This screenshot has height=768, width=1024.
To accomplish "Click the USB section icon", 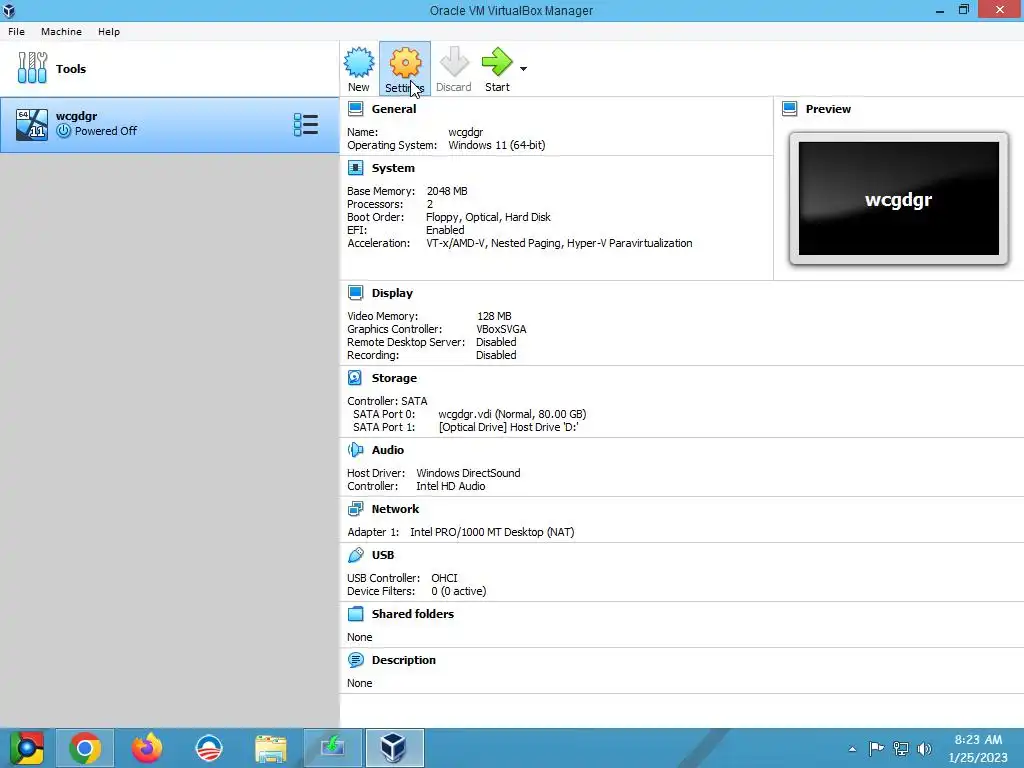I will click(x=355, y=554).
